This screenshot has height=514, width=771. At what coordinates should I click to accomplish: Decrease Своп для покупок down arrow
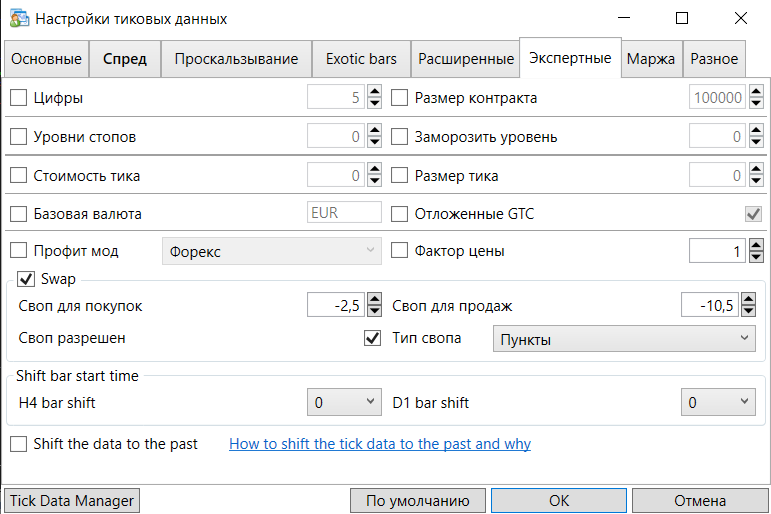[x=375, y=310]
